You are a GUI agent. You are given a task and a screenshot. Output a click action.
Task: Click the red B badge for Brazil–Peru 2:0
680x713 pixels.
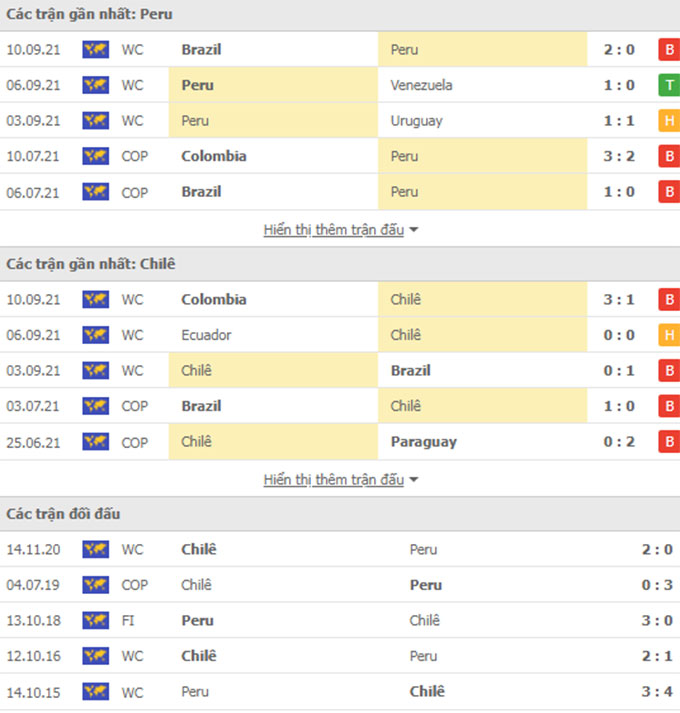pos(668,49)
